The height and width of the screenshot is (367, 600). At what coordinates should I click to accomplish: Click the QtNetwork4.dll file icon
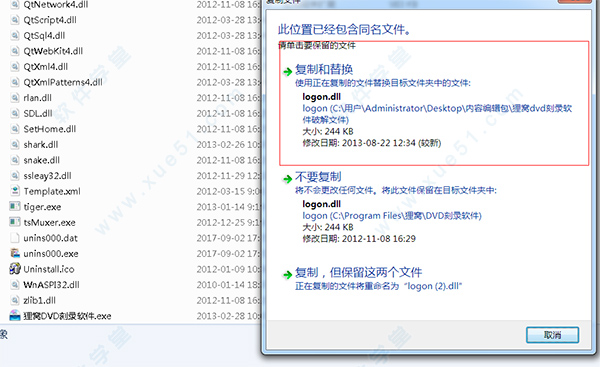coord(15,5)
